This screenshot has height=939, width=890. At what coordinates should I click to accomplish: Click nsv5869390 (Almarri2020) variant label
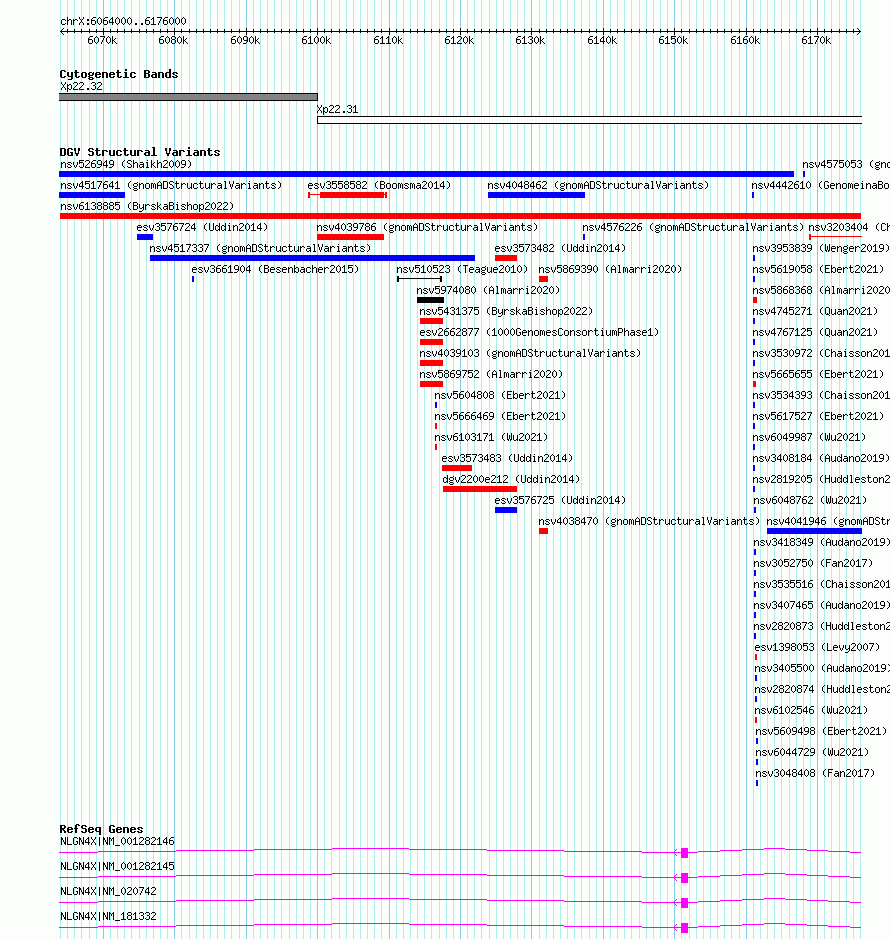pos(610,269)
